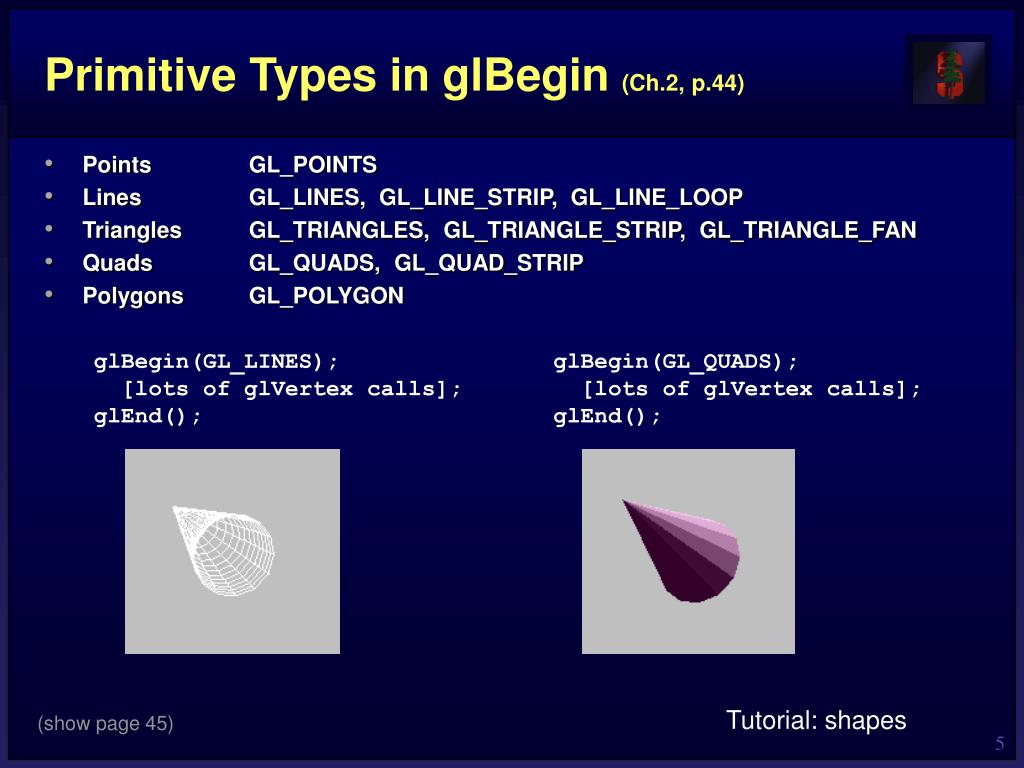Screen dimensions: 1024x768
Task: Click 'glEnd();' below the GL_QUADS code
Action: coord(607,417)
